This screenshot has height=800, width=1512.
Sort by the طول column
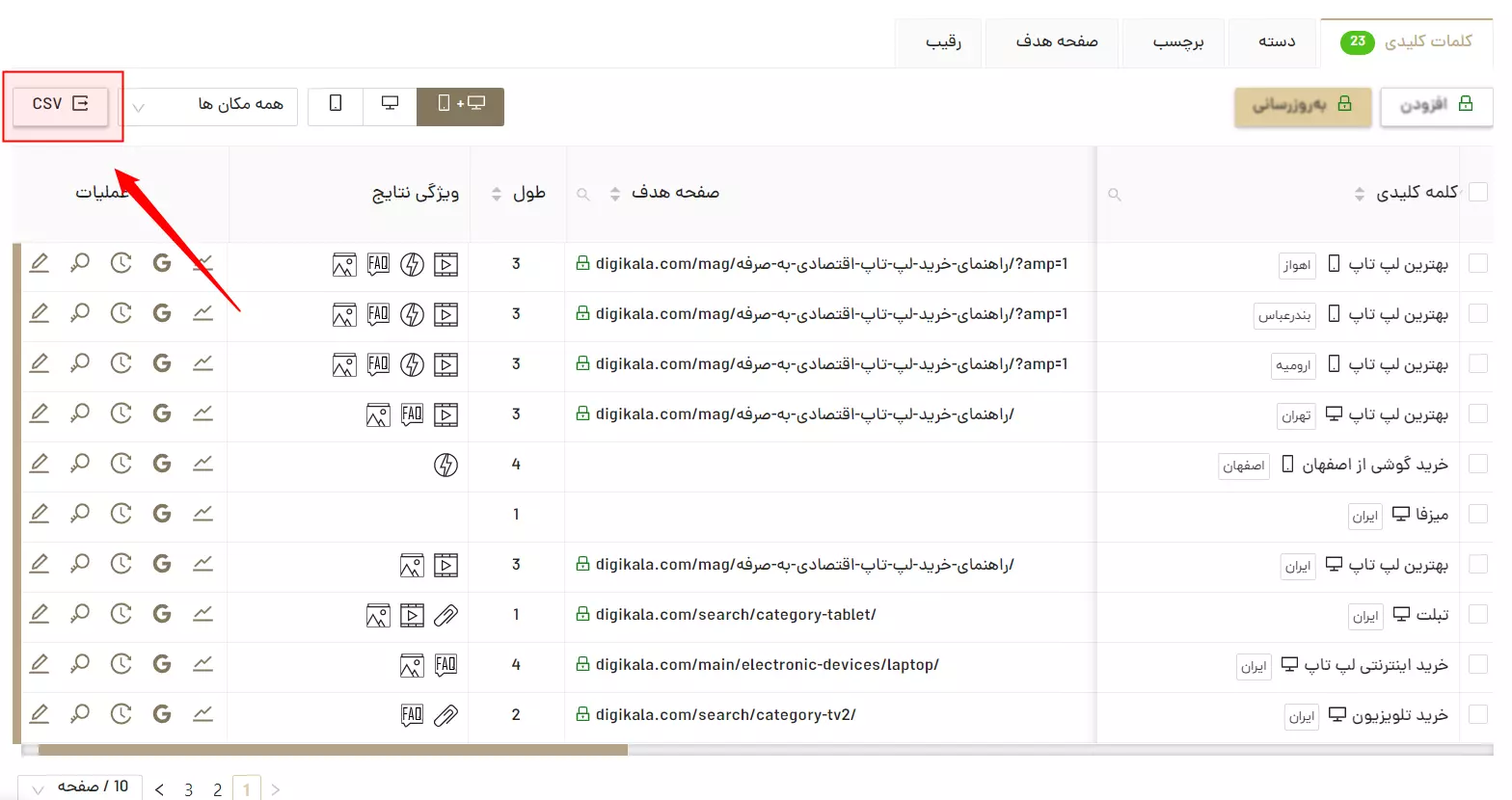[x=497, y=195]
